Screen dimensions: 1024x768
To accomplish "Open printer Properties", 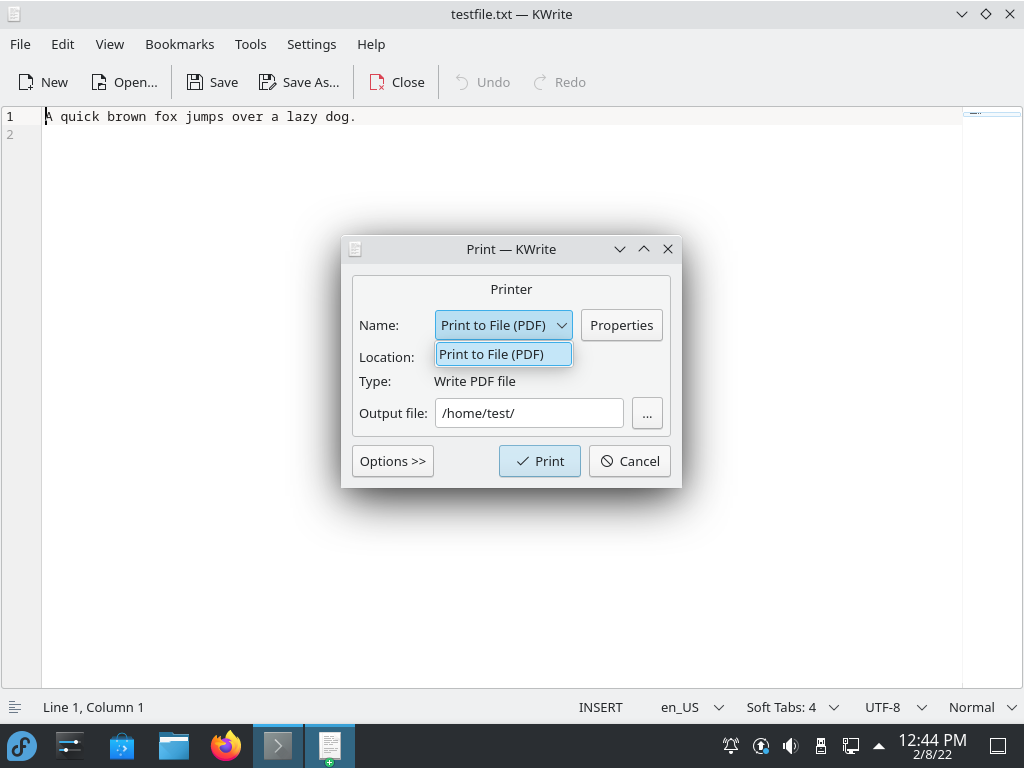I will tap(622, 325).
